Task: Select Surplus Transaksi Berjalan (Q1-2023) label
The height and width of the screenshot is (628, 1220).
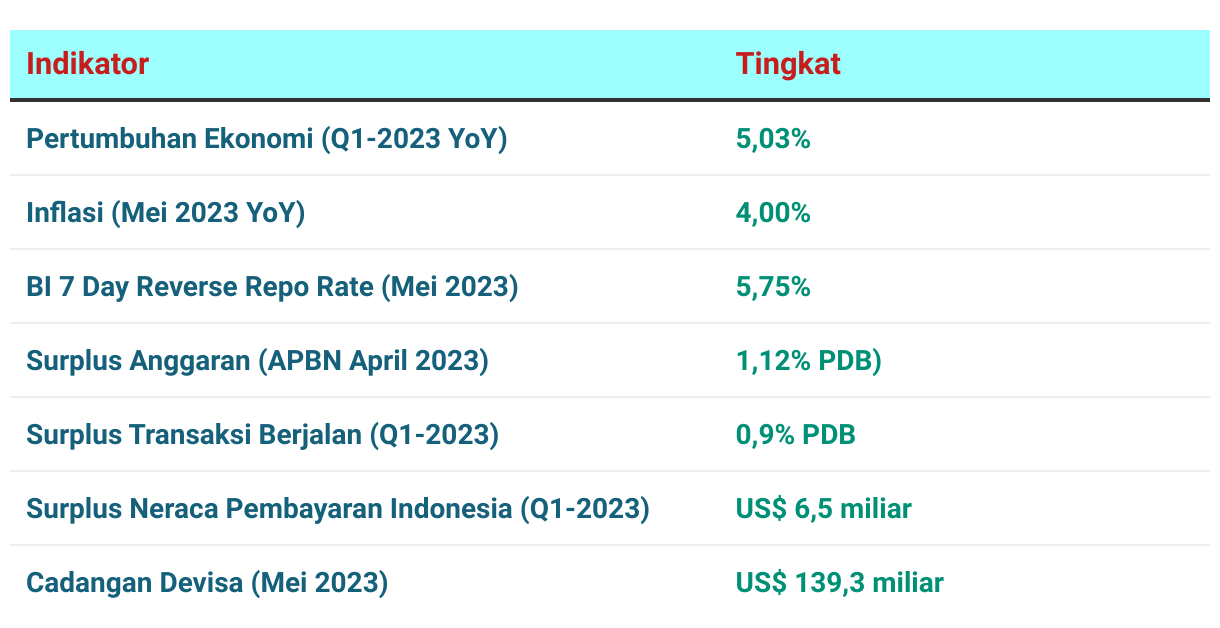Action: pos(262,435)
